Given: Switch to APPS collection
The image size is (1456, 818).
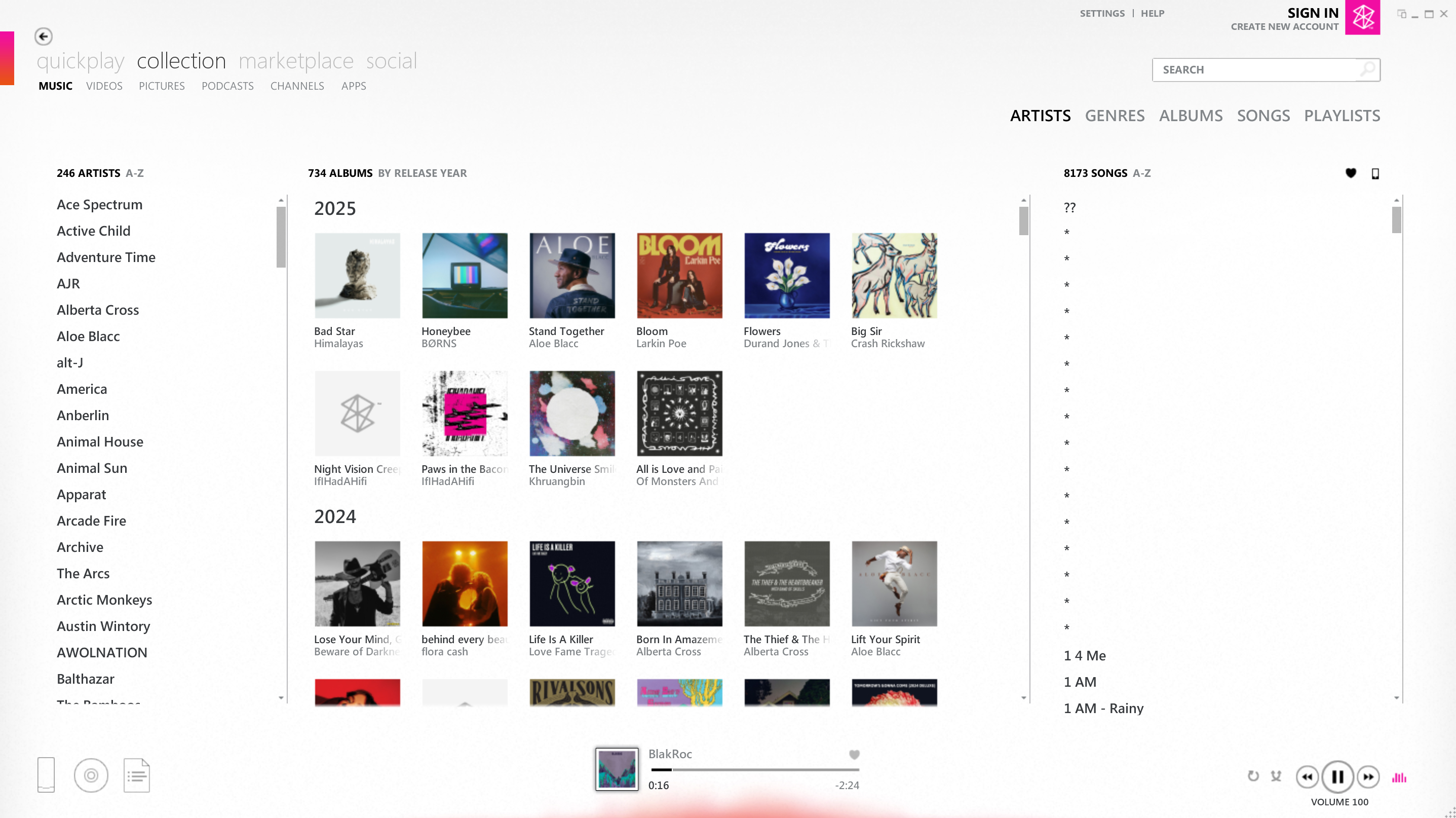Looking at the screenshot, I should point(353,86).
